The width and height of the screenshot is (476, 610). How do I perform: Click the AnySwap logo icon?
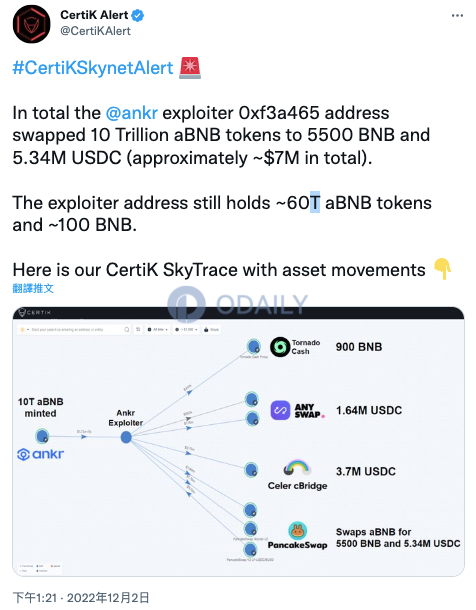click(280, 410)
